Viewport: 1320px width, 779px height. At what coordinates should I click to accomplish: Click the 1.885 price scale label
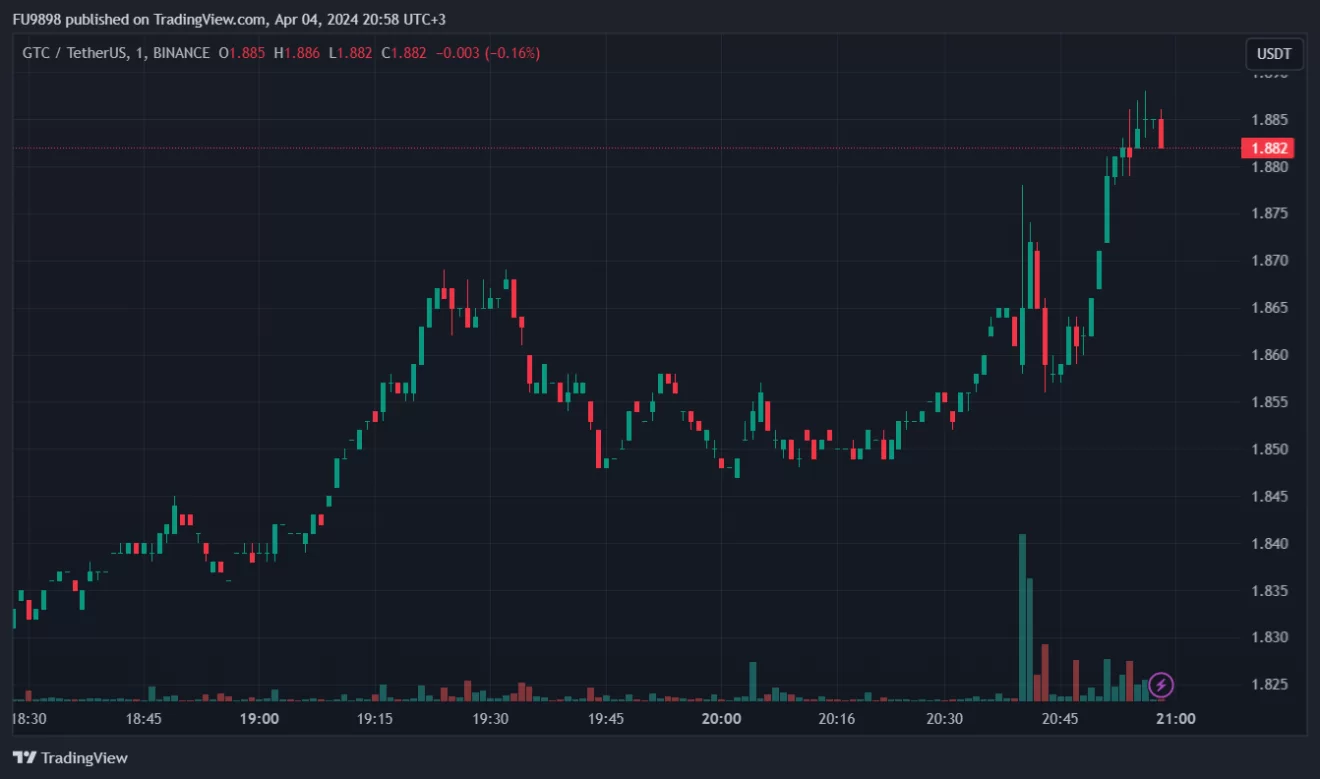1268,120
